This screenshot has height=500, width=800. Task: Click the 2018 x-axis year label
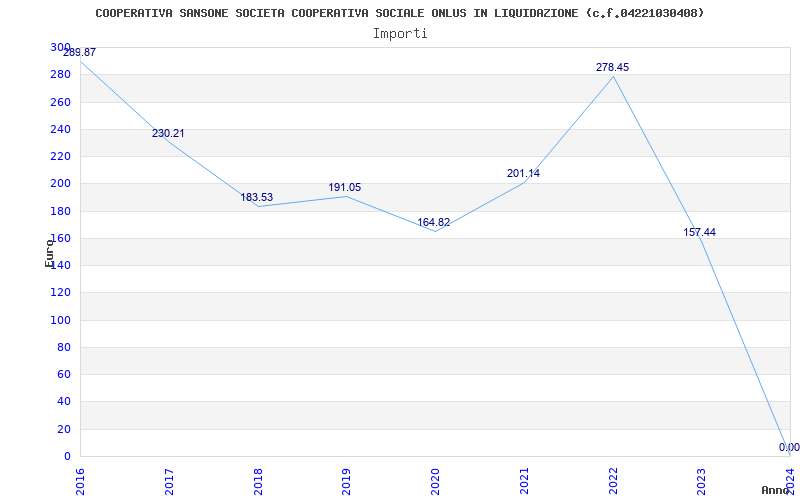pyautogui.click(x=258, y=482)
